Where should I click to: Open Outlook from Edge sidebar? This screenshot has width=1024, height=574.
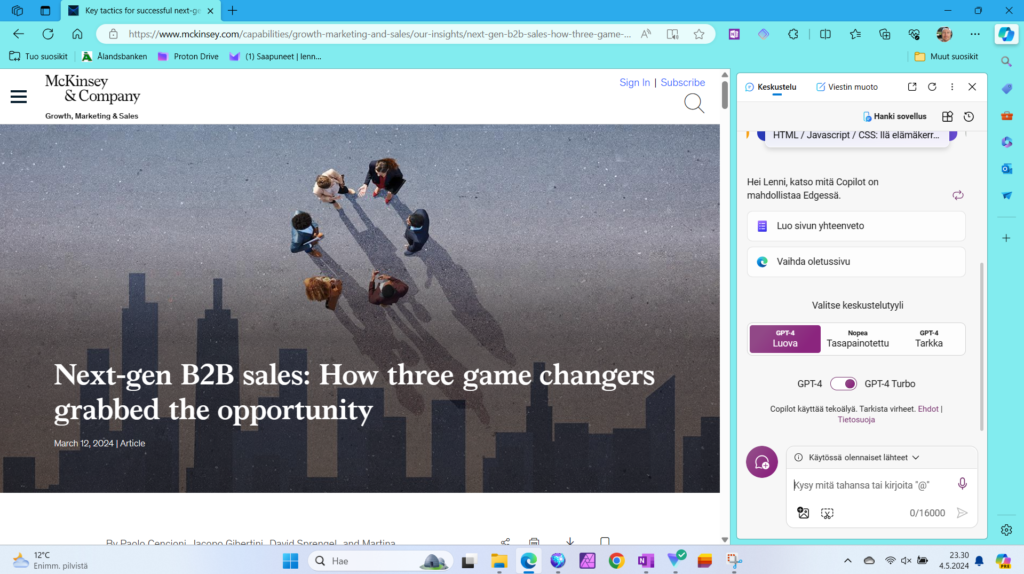click(1006, 168)
